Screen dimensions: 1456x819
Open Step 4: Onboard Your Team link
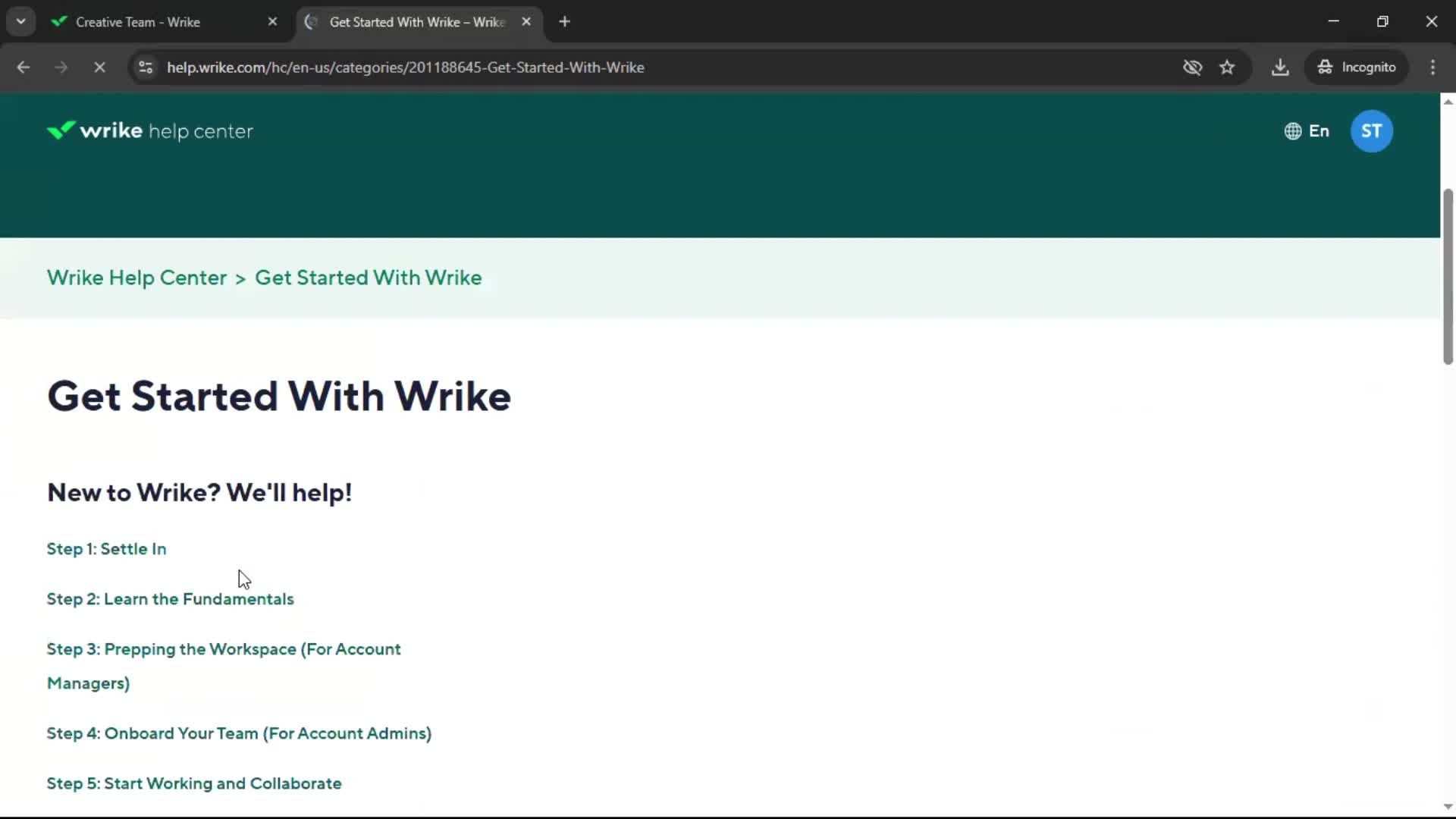coord(239,733)
